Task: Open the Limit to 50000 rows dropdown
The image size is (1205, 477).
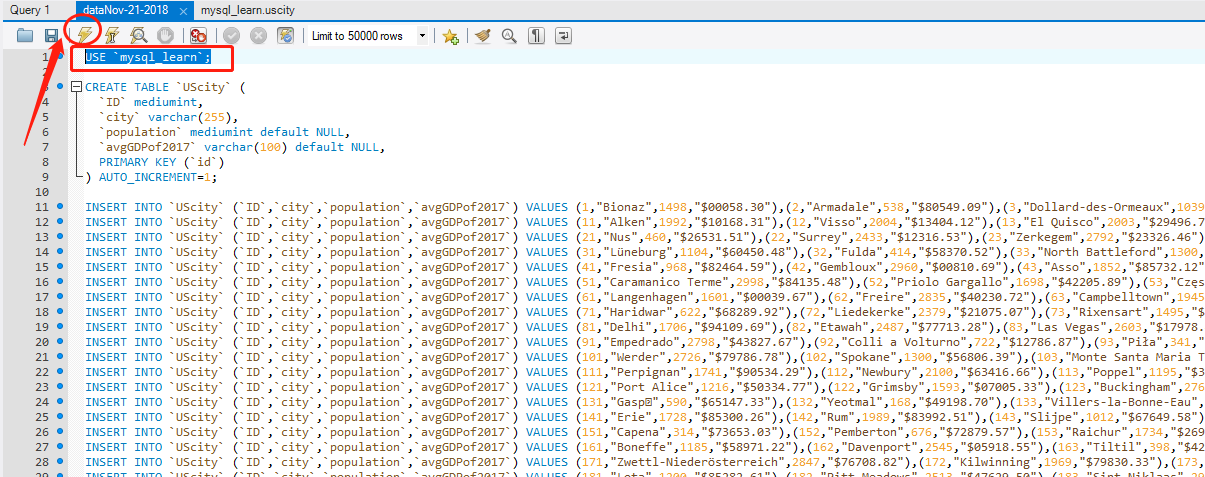Action: [367, 36]
